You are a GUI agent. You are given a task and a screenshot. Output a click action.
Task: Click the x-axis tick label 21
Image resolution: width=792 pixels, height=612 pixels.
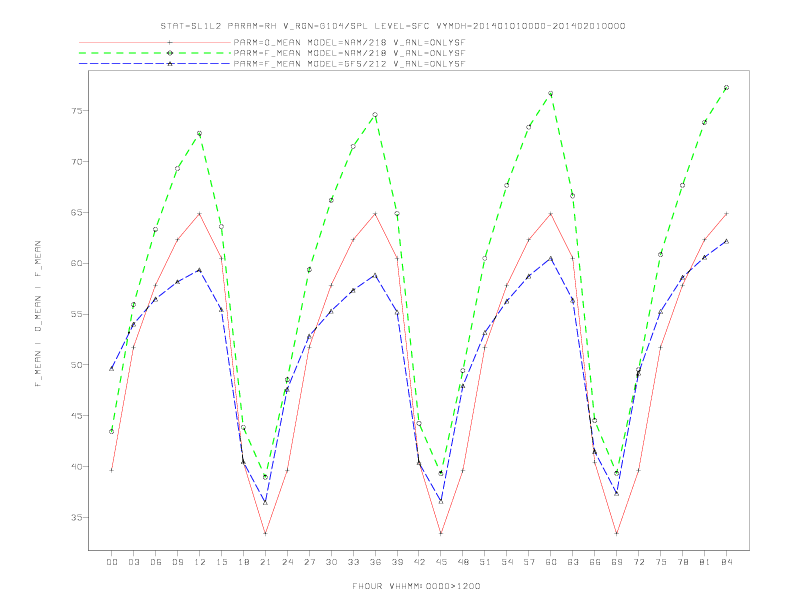point(265,562)
